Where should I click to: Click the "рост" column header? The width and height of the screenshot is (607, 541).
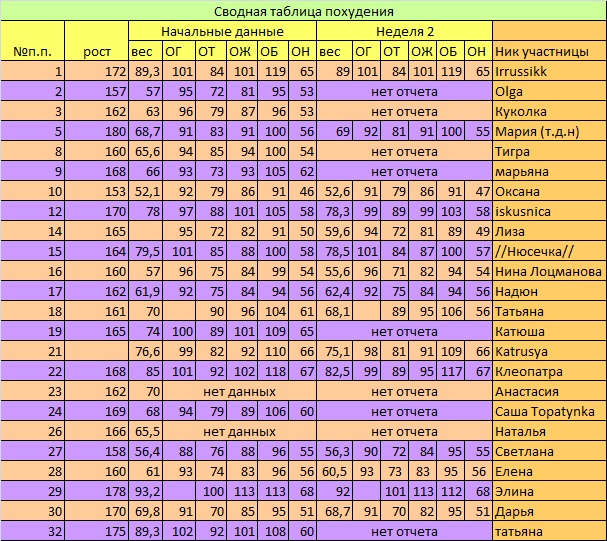[x=97, y=51]
